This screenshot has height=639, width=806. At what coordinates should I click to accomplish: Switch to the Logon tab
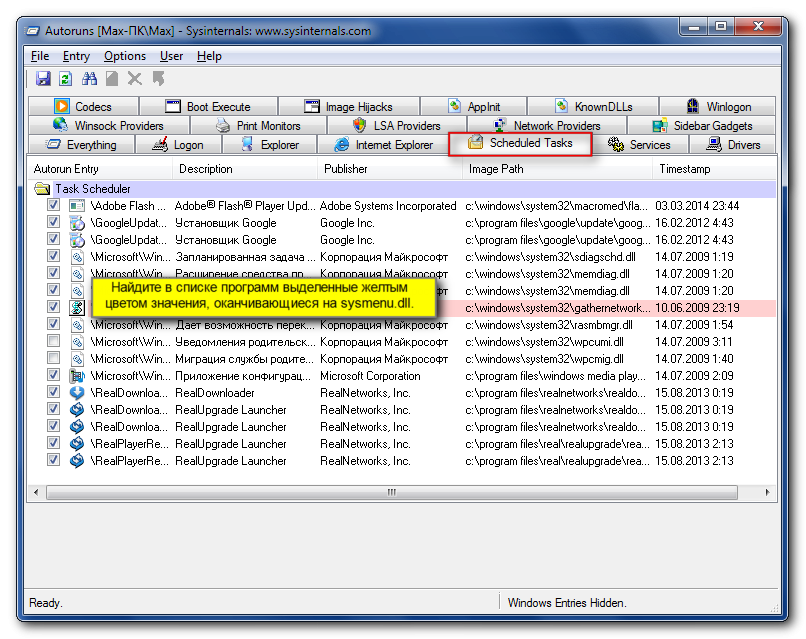[178, 145]
